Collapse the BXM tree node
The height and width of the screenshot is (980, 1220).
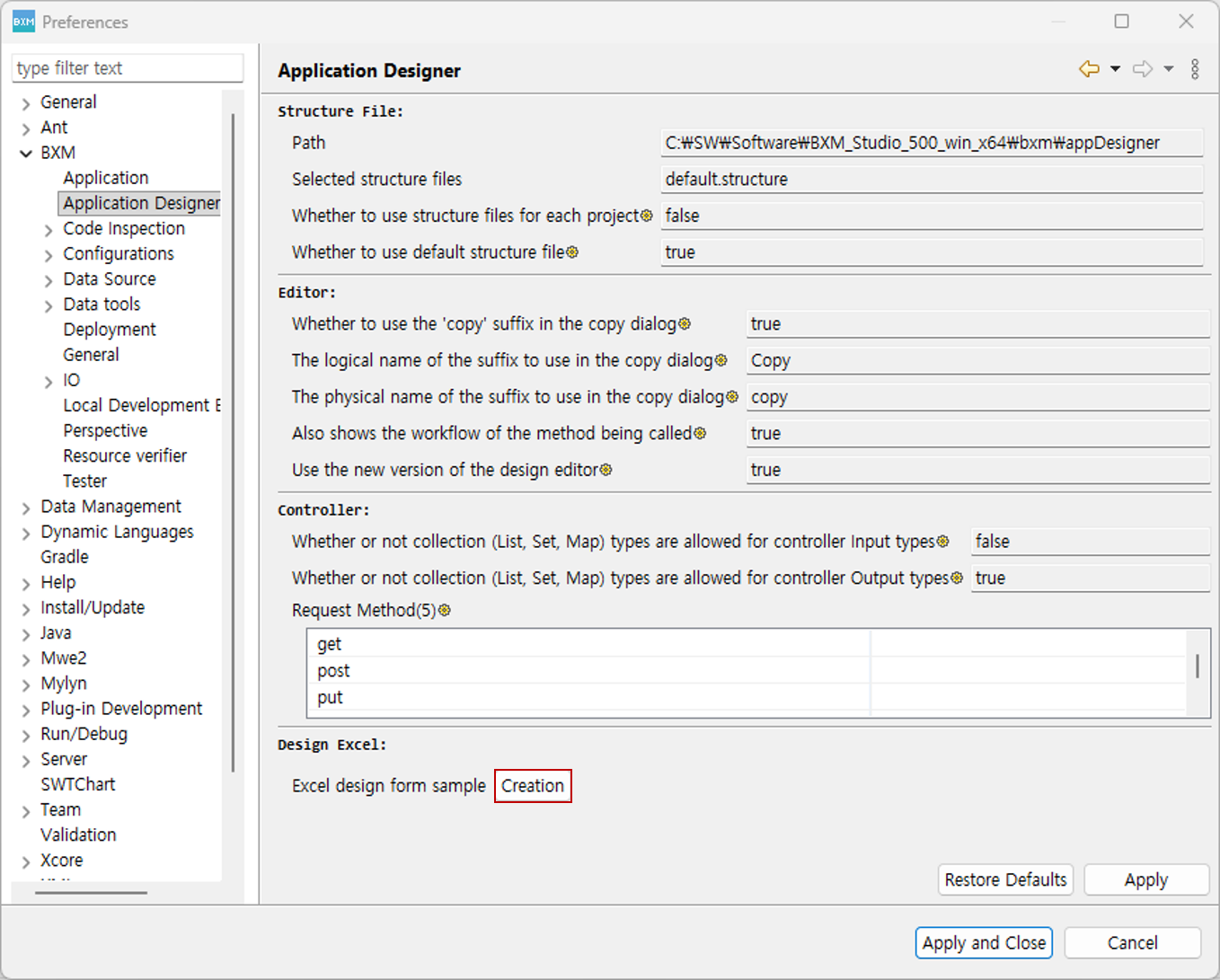tap(26, 154)
